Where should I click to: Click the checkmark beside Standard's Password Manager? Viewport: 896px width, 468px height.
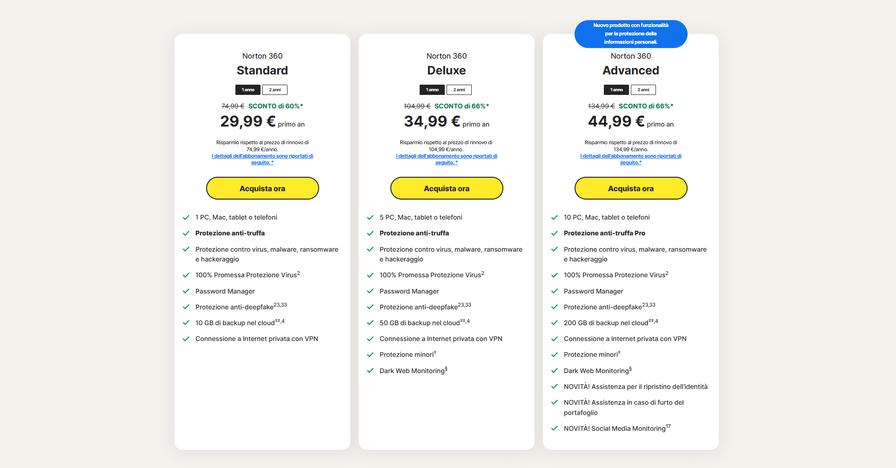[x=186, y=291]
